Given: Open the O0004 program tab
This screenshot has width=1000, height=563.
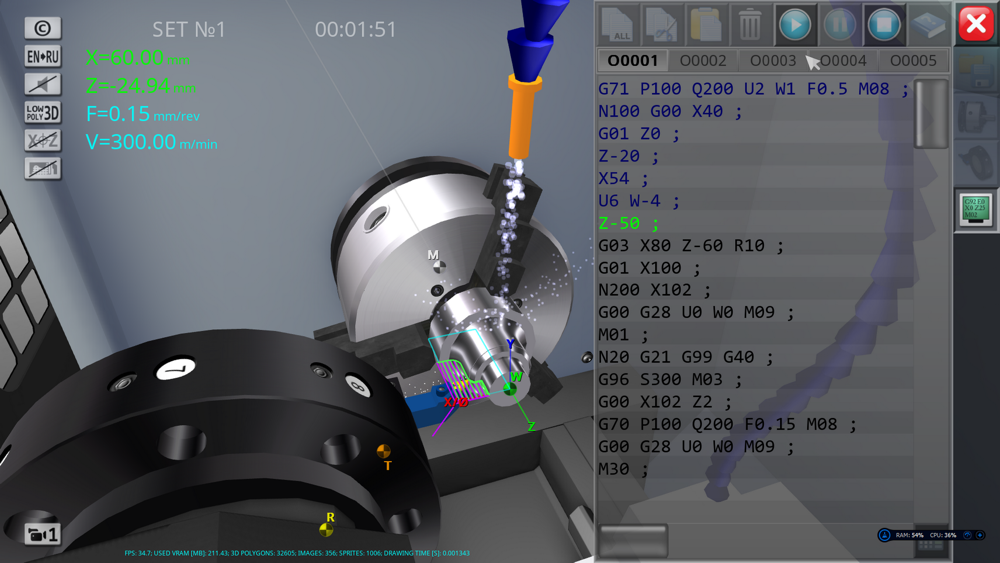Looking at the screenshot, I should tap(843, 61).
